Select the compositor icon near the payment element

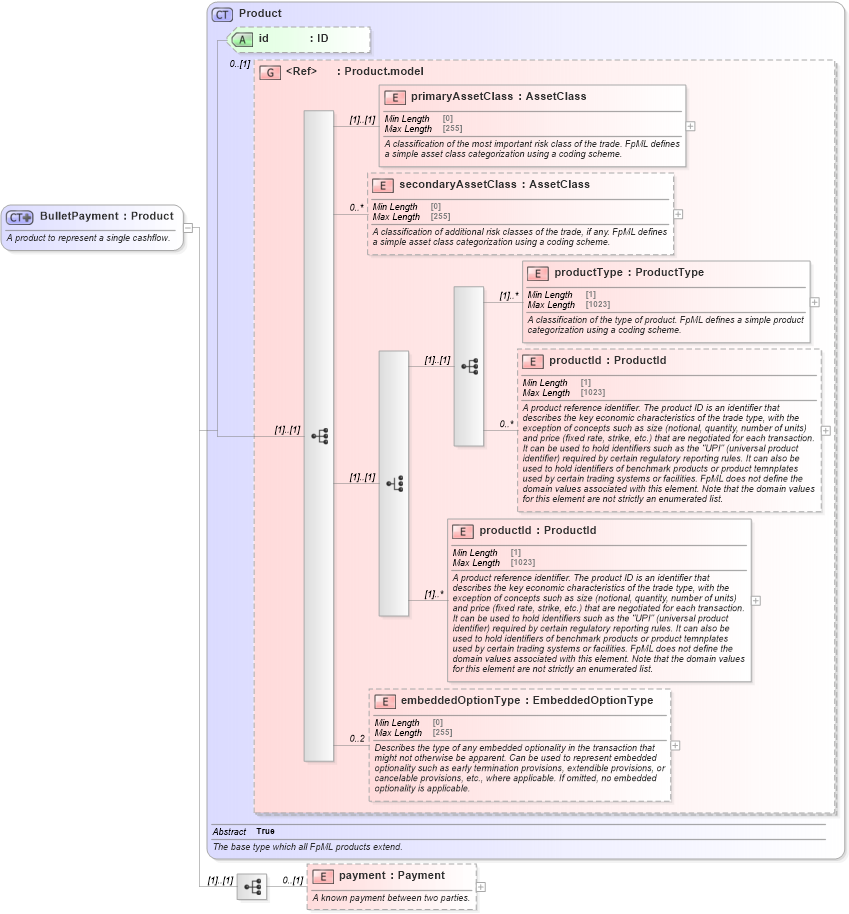pyautogui.click(x=254, y=886)
